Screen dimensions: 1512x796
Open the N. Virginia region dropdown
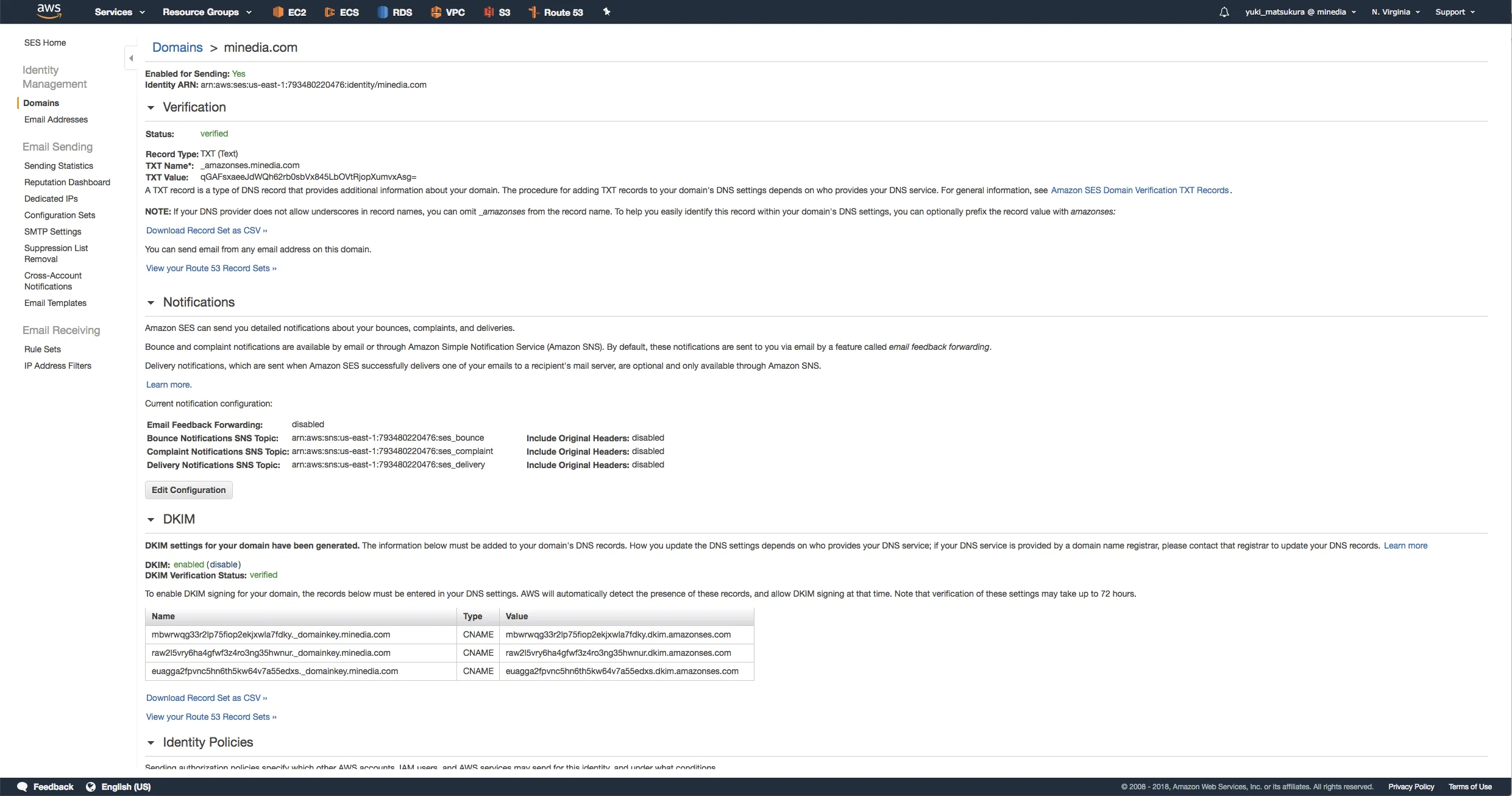pos(1395,12)
